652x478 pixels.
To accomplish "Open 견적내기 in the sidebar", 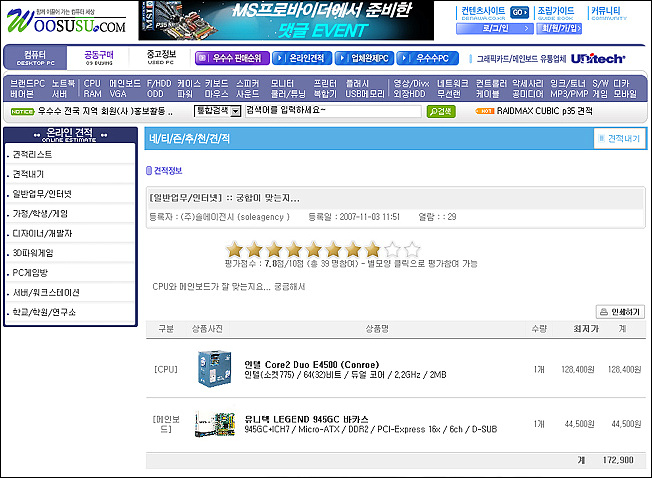I will 28,174.
